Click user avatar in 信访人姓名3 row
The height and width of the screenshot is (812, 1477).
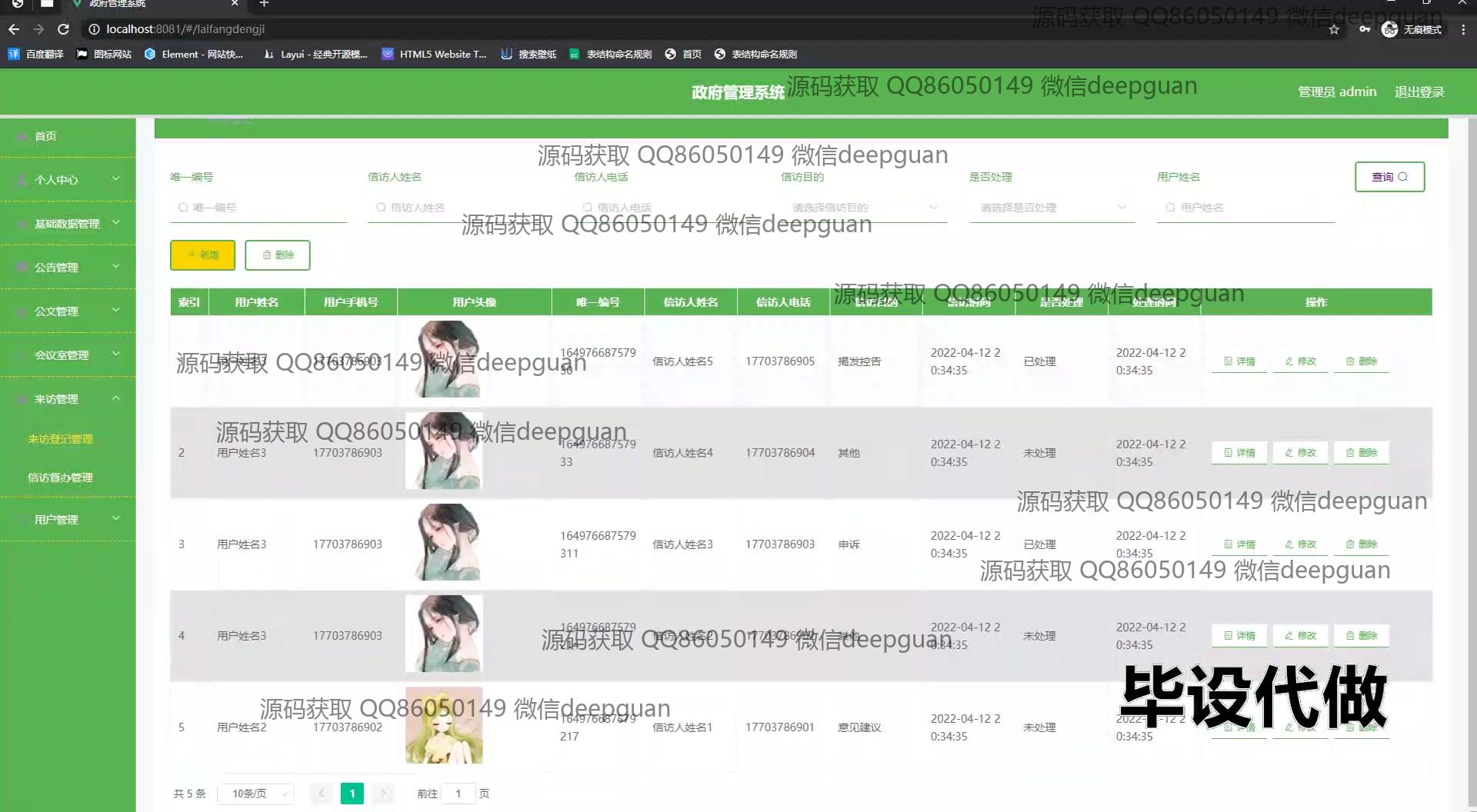(444, 542)
